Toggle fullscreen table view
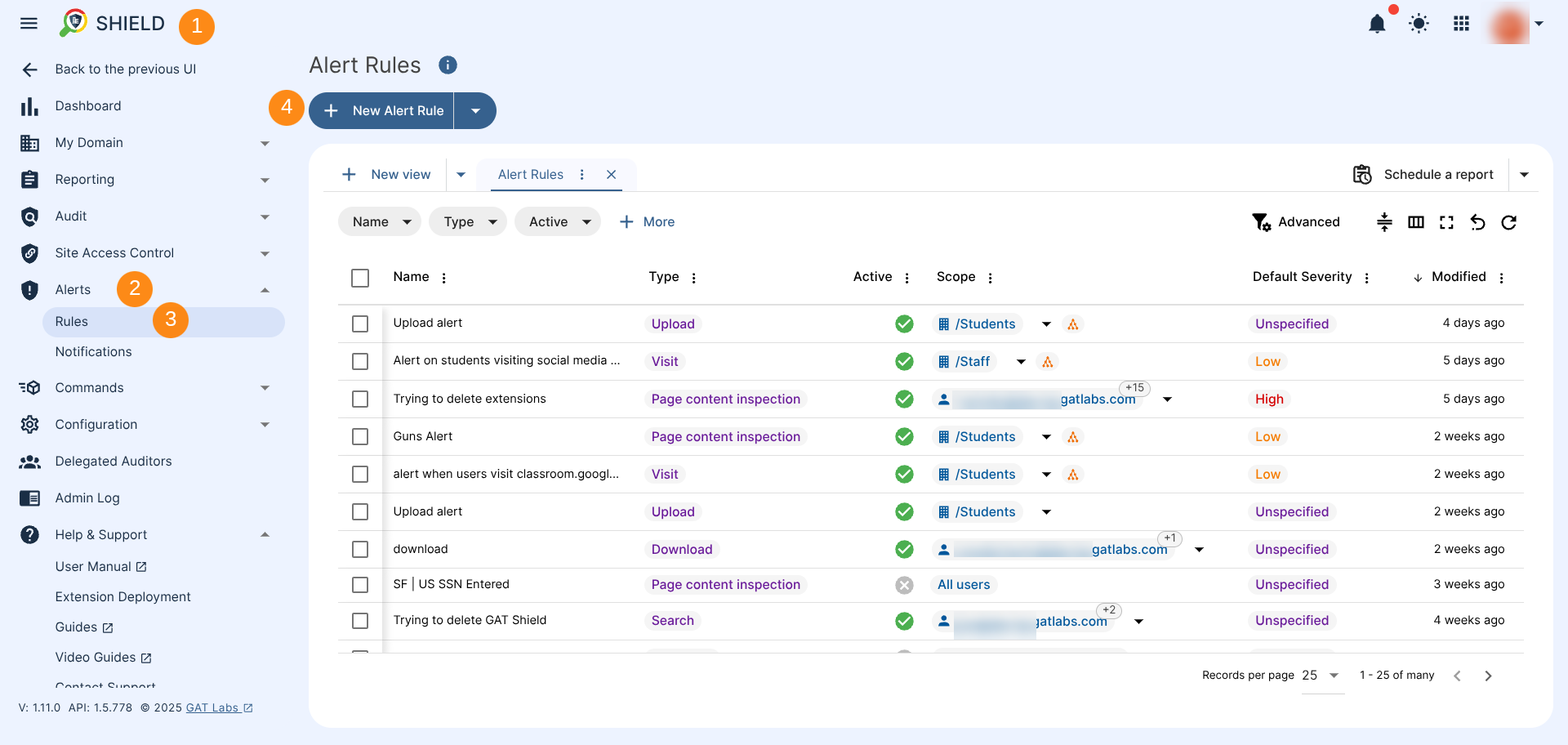1568x745 pixels. click(x=1447, y=222)
